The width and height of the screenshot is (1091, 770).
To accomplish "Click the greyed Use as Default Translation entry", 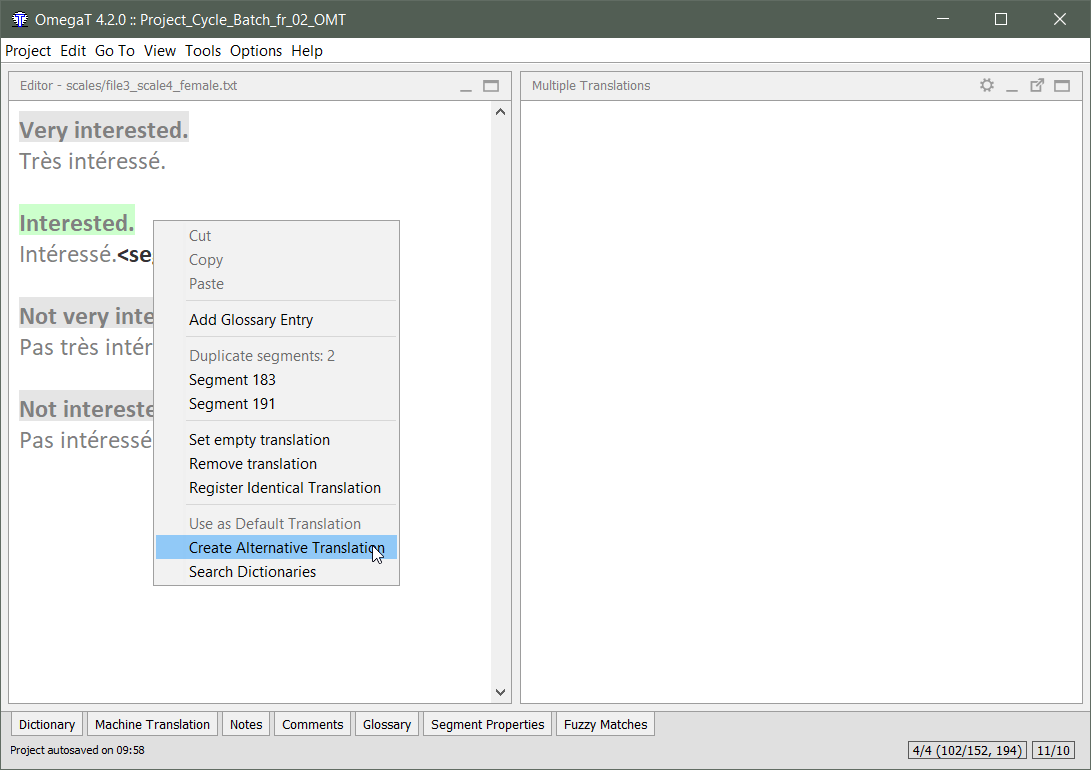I will (276, 524).
